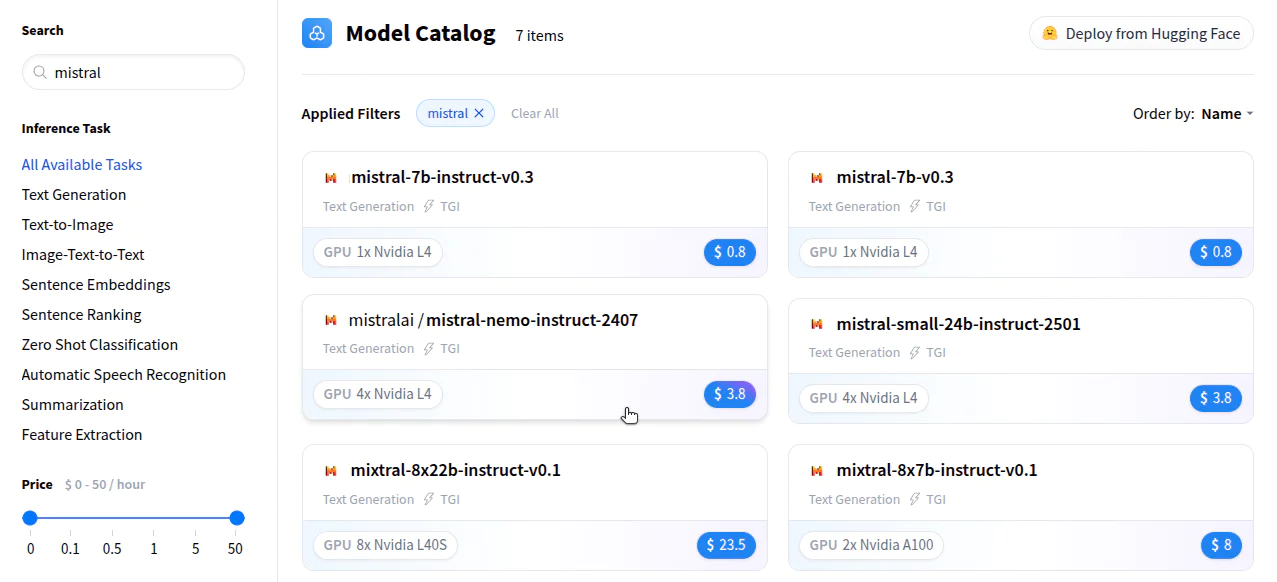The image size is (1277, 582).
Task: Select Summarization task filter
Action: pos(73,405)
